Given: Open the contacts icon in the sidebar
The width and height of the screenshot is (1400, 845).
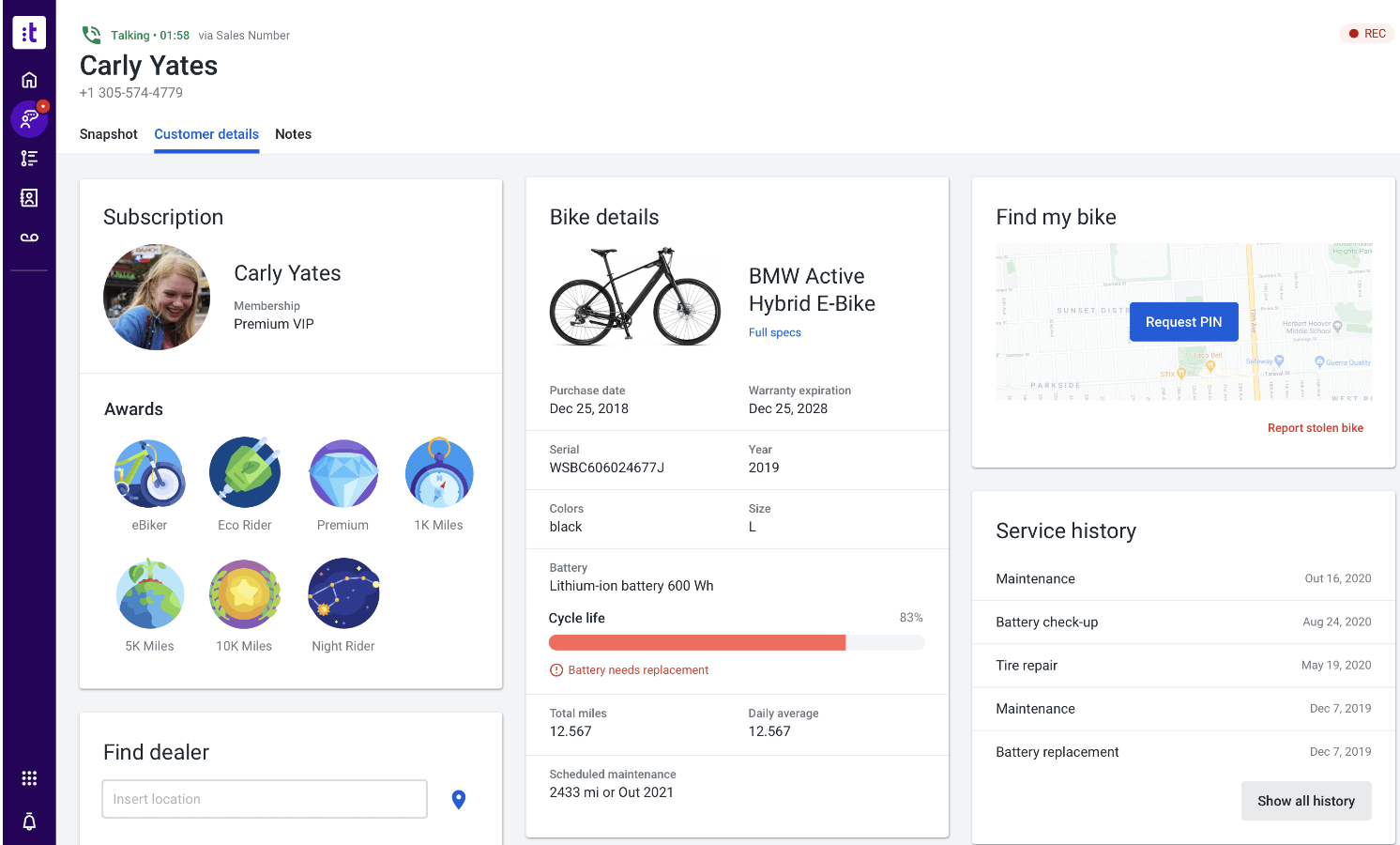Looking at the screenshot, I should click(29, 198).
